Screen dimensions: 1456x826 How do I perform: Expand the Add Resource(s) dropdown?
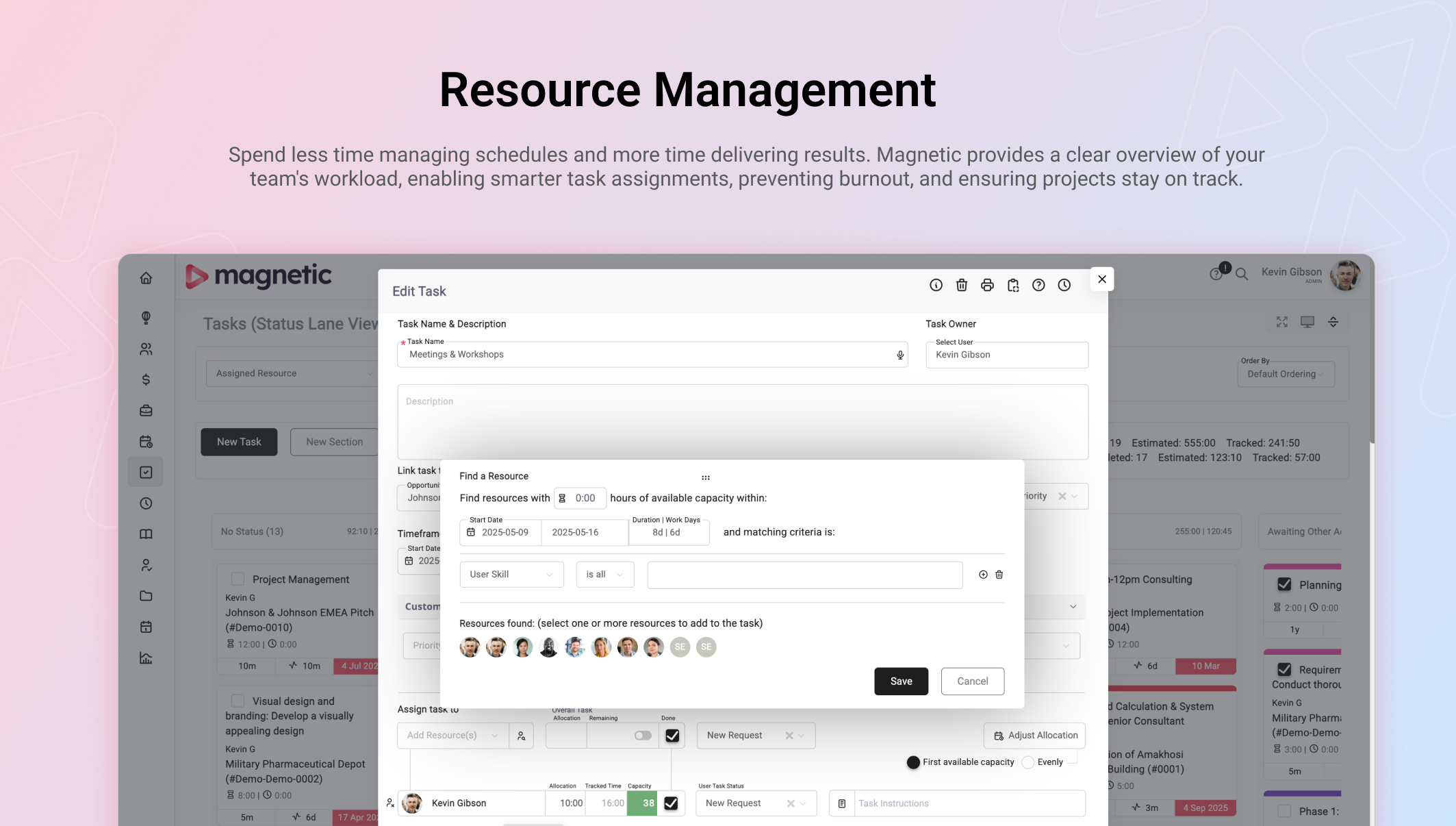pyautogui.click(x=453, y=736)
